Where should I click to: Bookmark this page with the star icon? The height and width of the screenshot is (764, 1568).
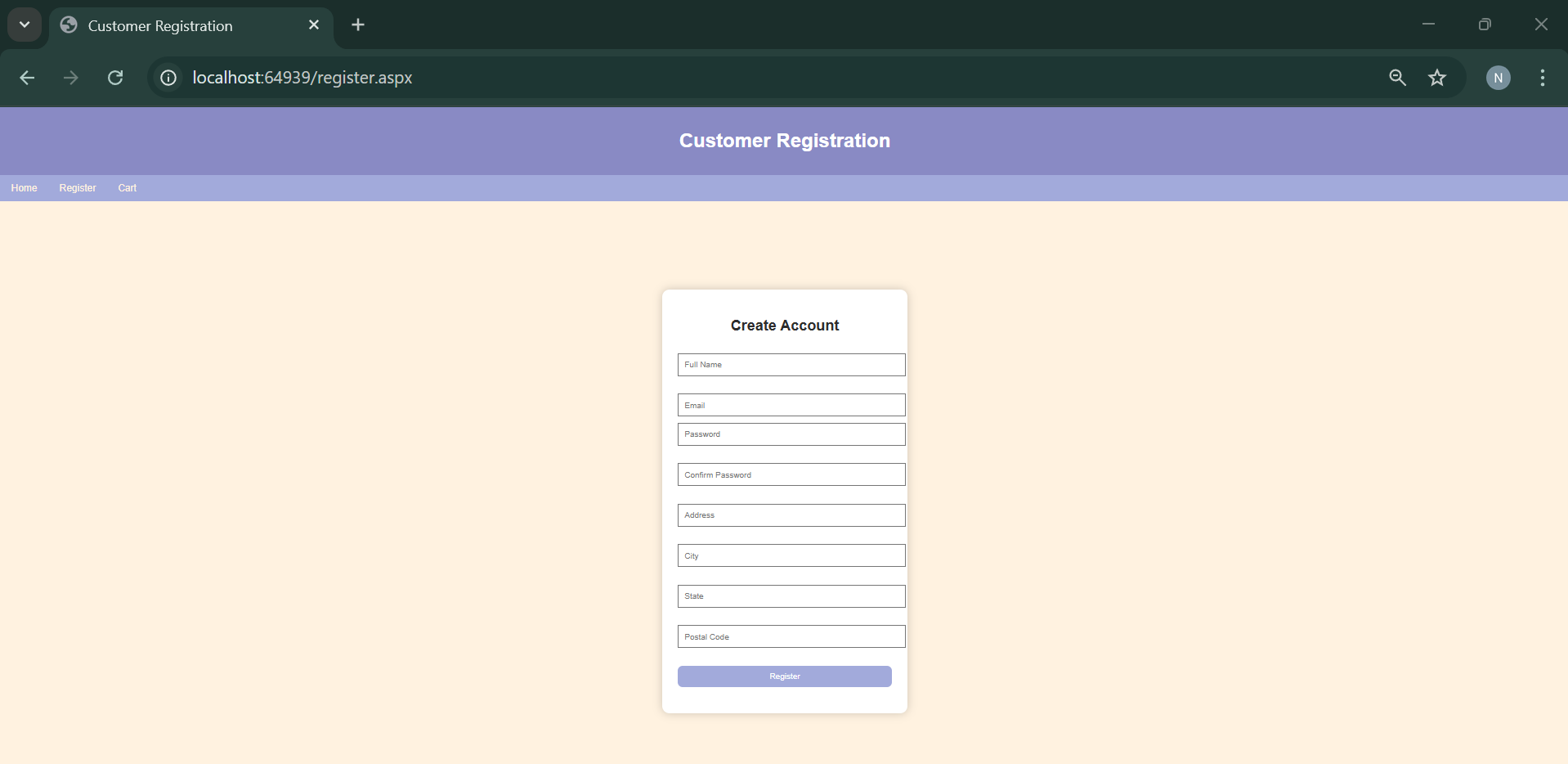click(x=1436, y=78)
